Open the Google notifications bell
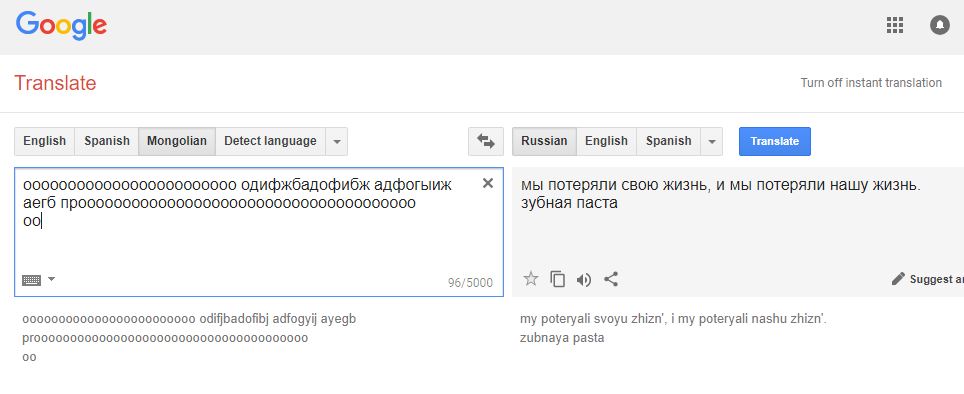 (939, 25)
